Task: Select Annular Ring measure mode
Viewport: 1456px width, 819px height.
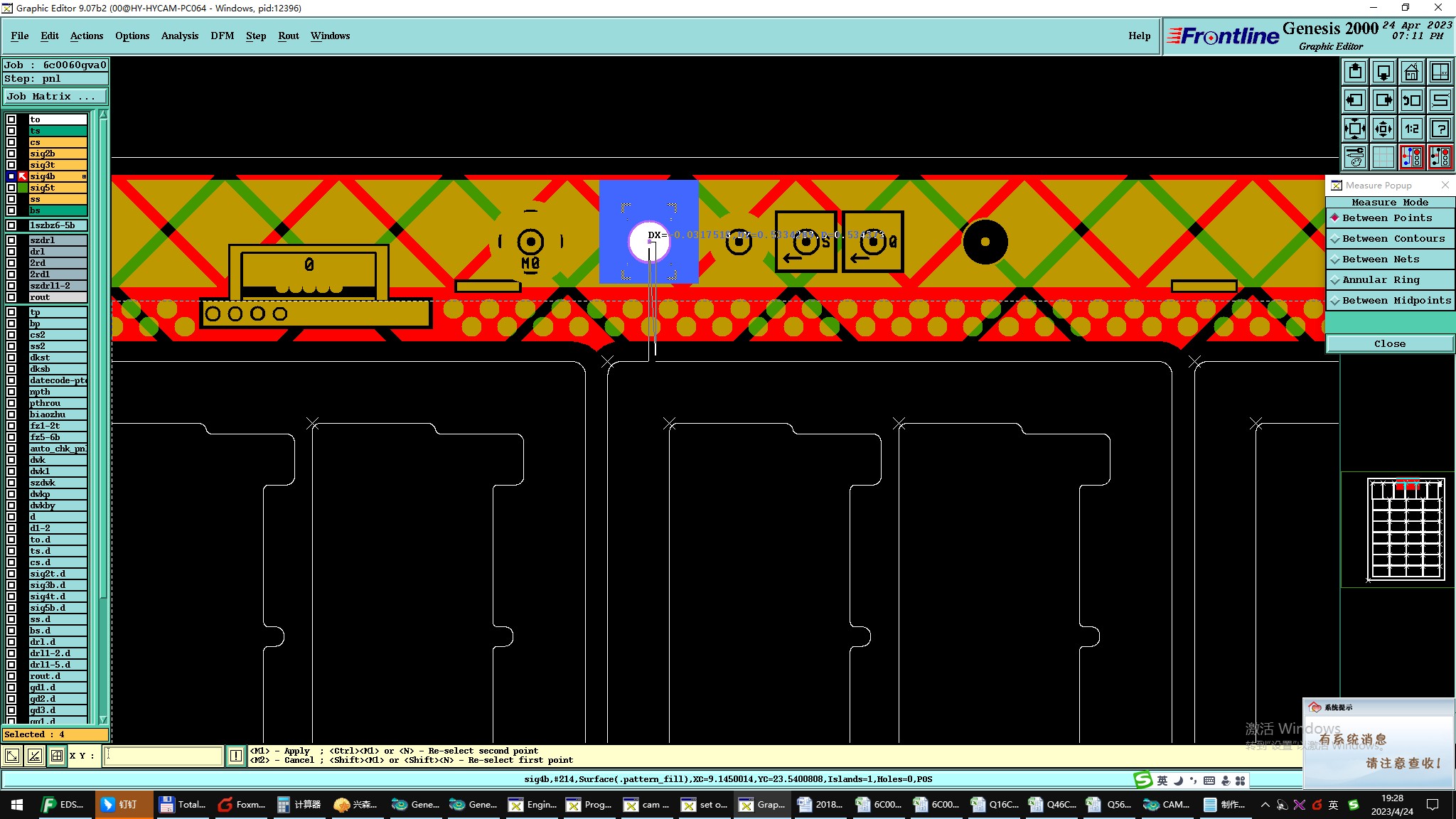Action: tap(1380, 280)
